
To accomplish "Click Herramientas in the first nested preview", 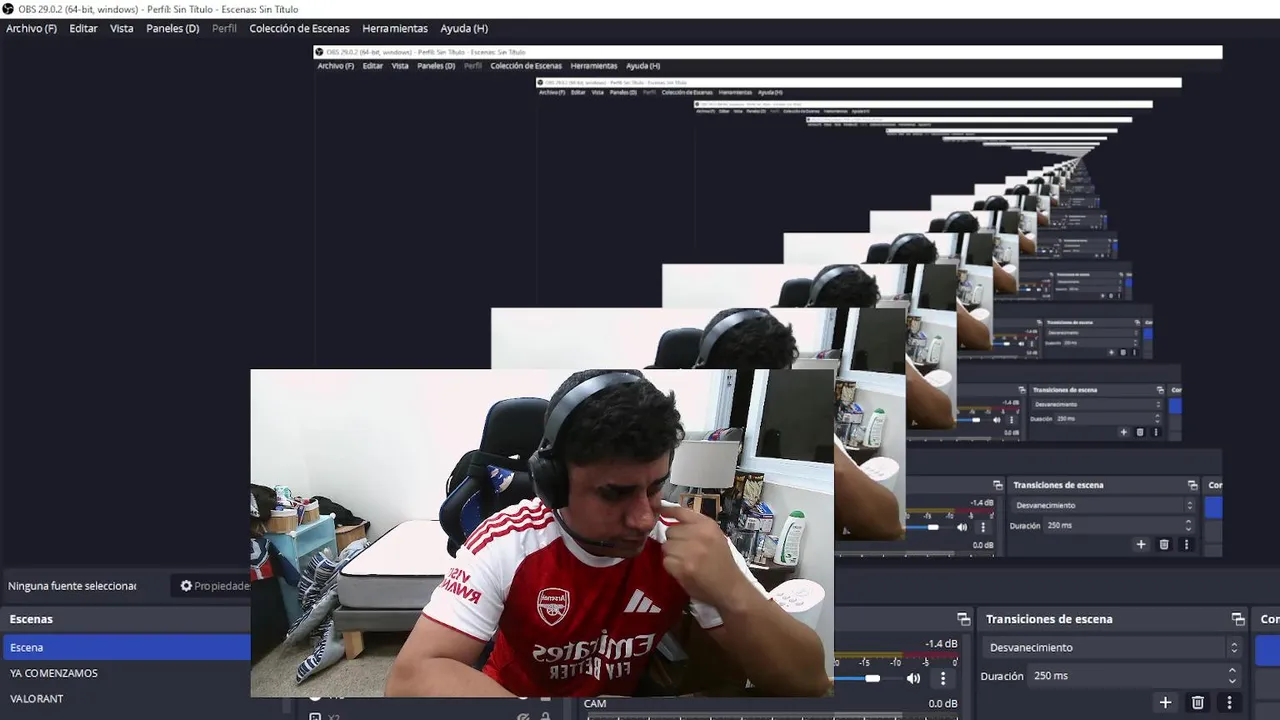I will click(593, 66).
